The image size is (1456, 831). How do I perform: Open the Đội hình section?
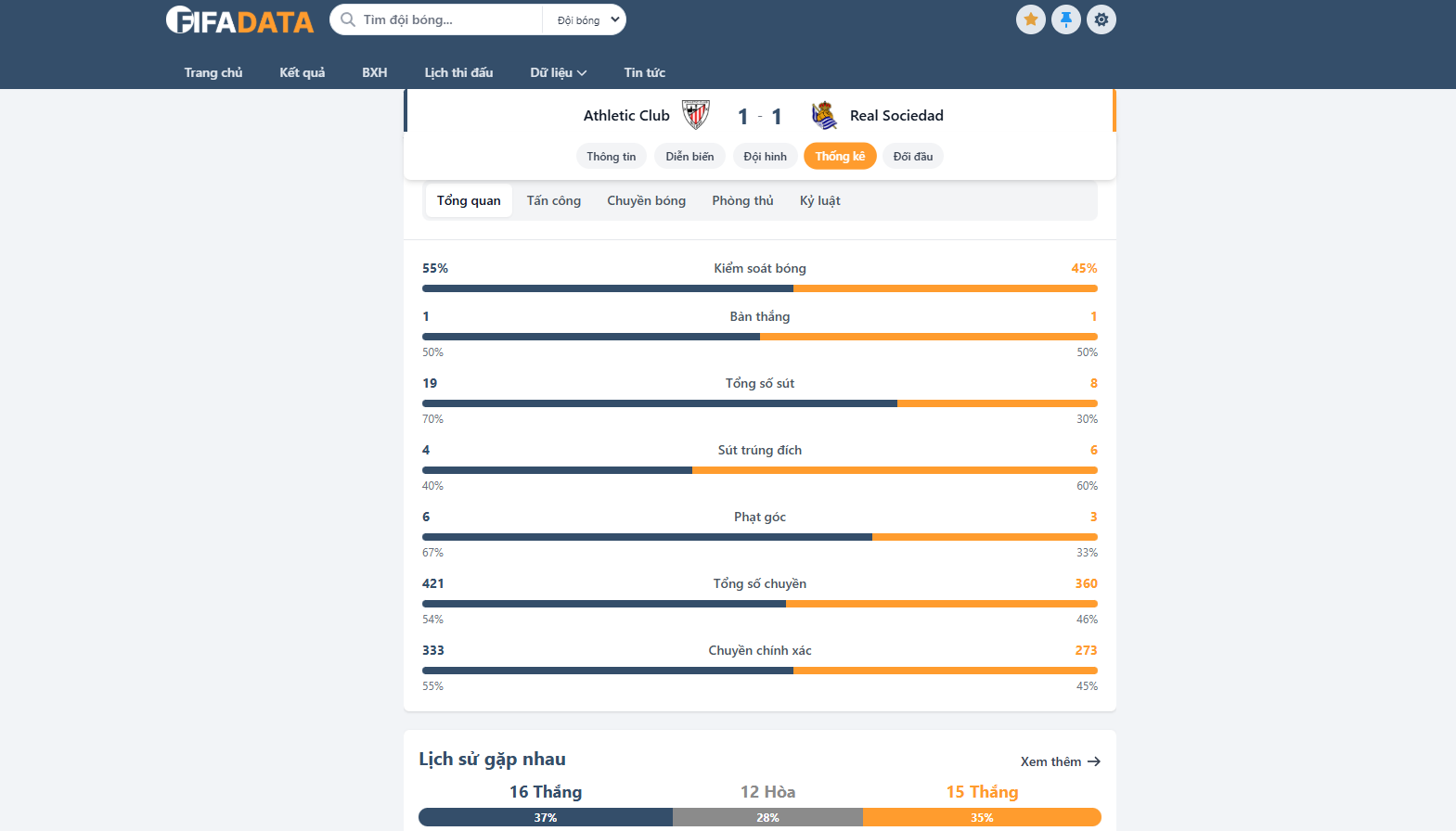pos(765,157)
